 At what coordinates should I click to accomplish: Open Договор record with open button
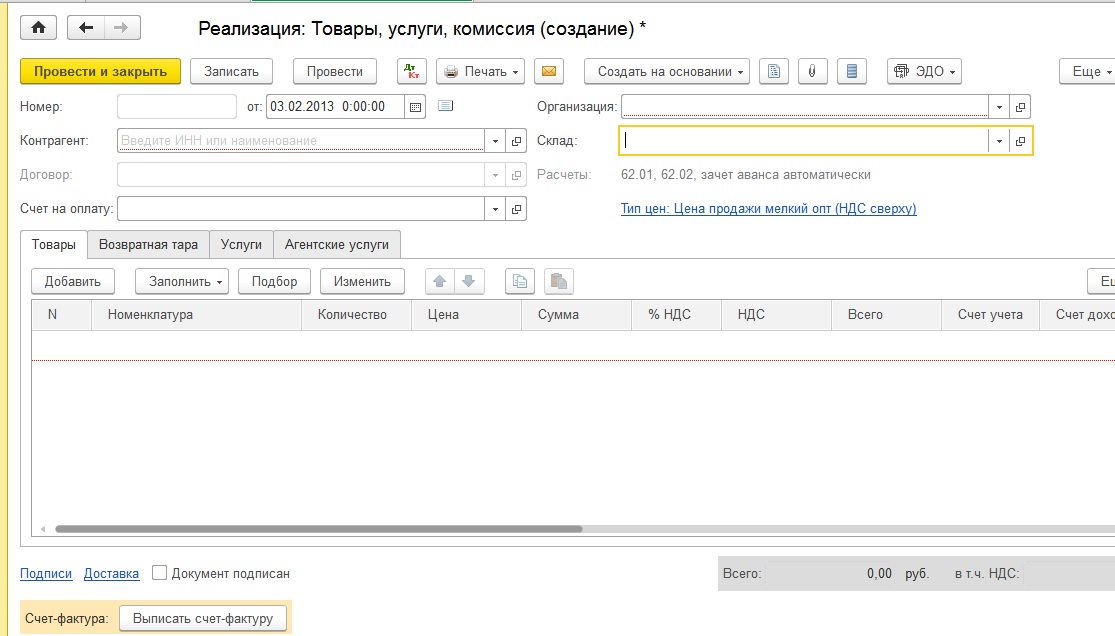pos(516,175)
